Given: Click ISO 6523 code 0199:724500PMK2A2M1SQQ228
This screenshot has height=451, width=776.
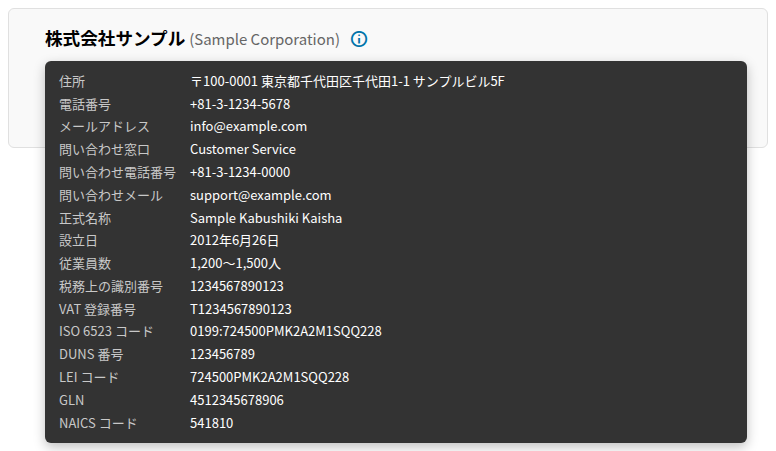Looking at the screenshot, I should click(286, 332).
